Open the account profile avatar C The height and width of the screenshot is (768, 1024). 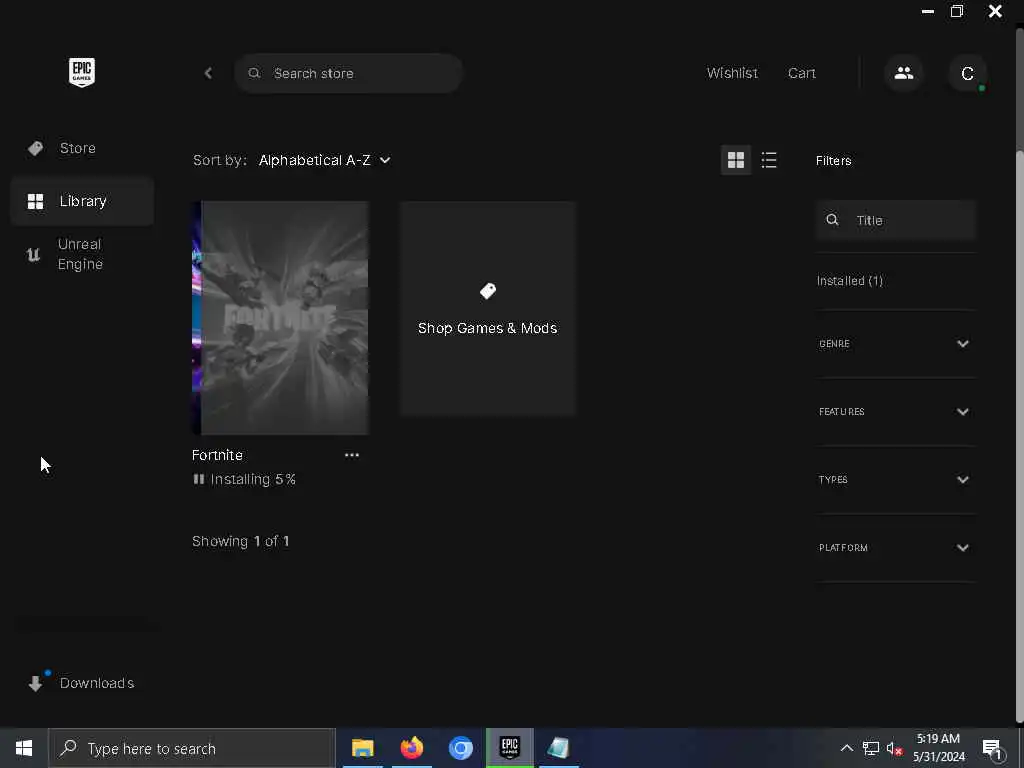coord(967,73)
